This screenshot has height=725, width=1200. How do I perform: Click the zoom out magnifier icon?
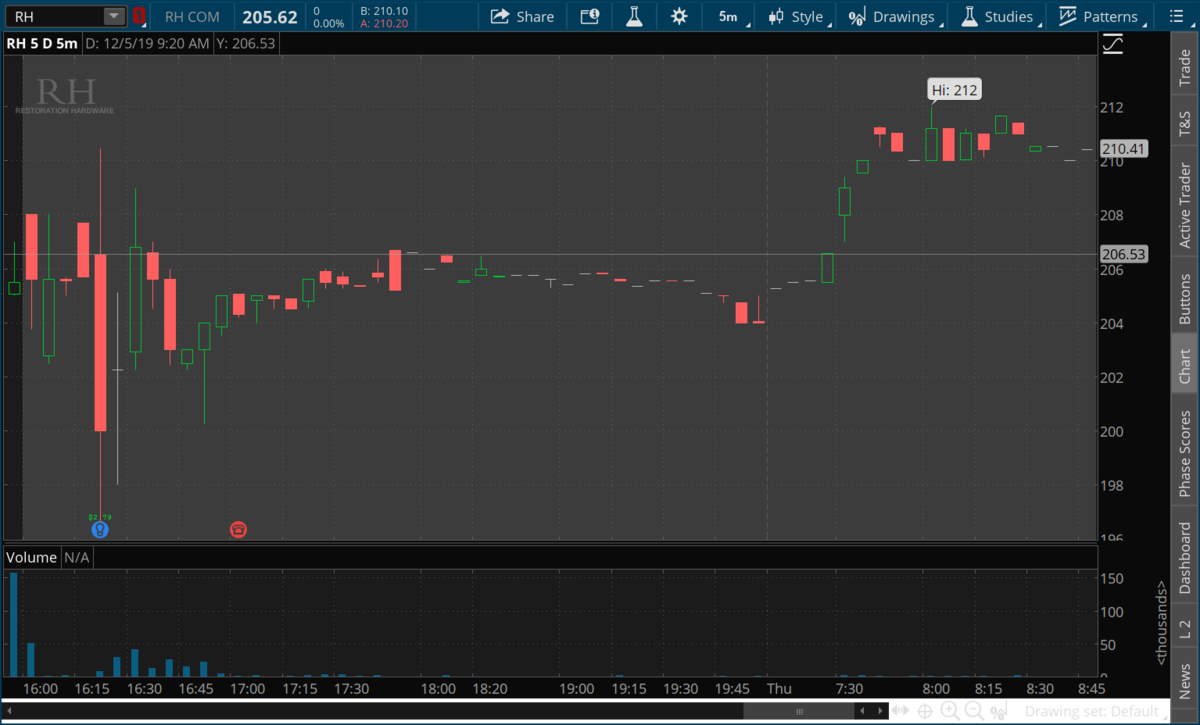pyautogui.click(x=974, y=711)
